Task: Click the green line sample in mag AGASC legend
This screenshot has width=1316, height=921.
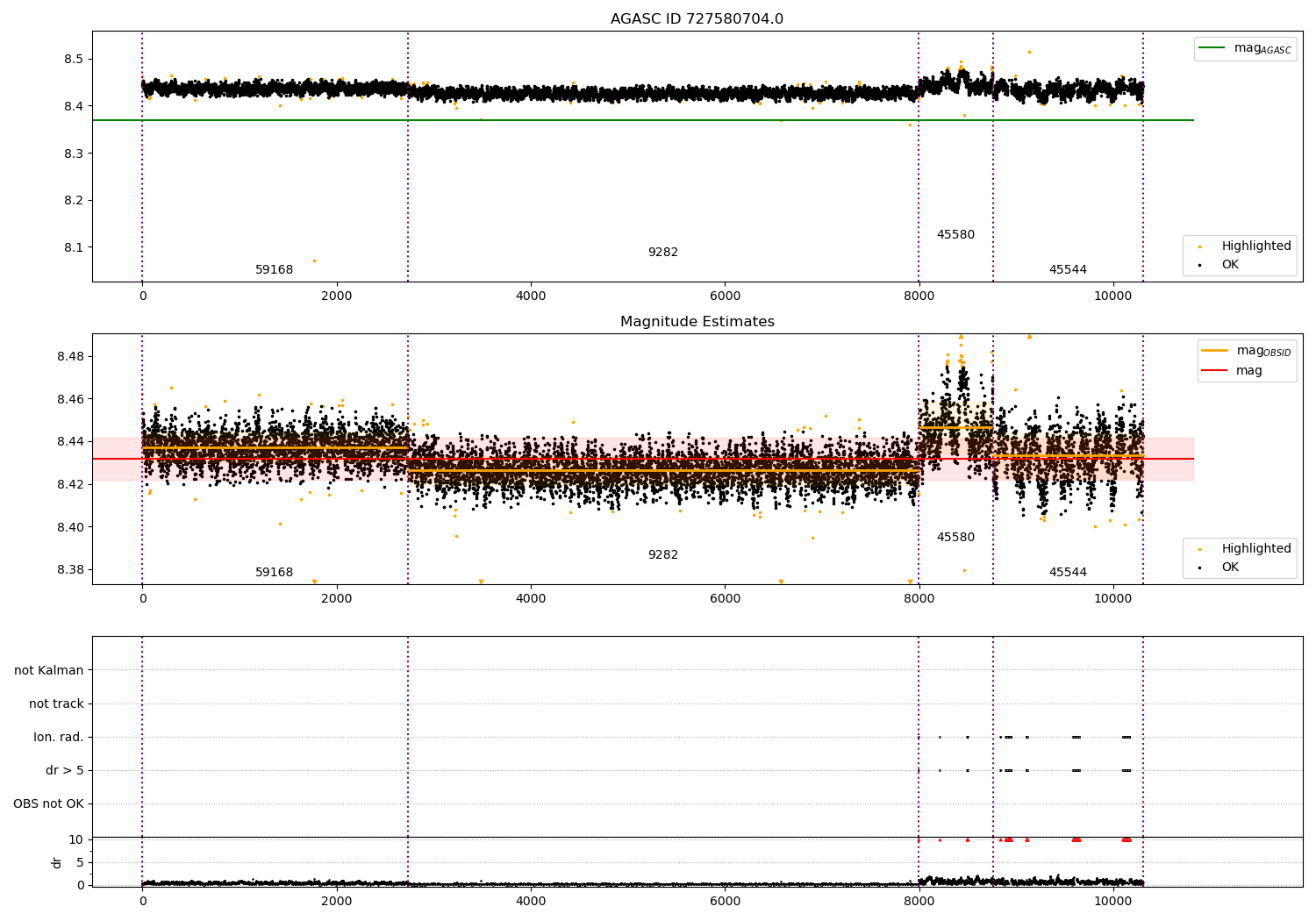Action: click(1212, 48)
